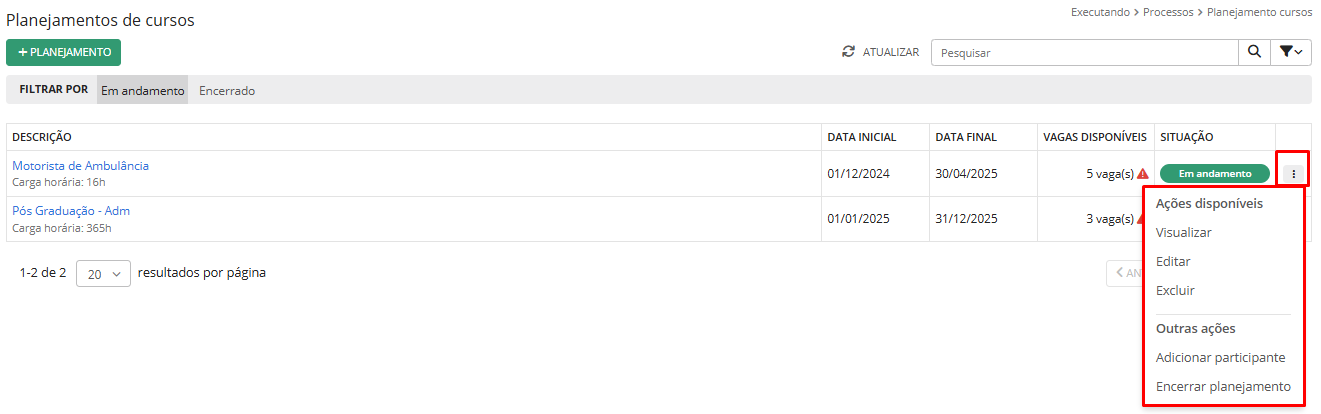Click warning triangle beside 5 vaga(s)
This screenshot has height=414, width=1321.
click(1142, 174)
